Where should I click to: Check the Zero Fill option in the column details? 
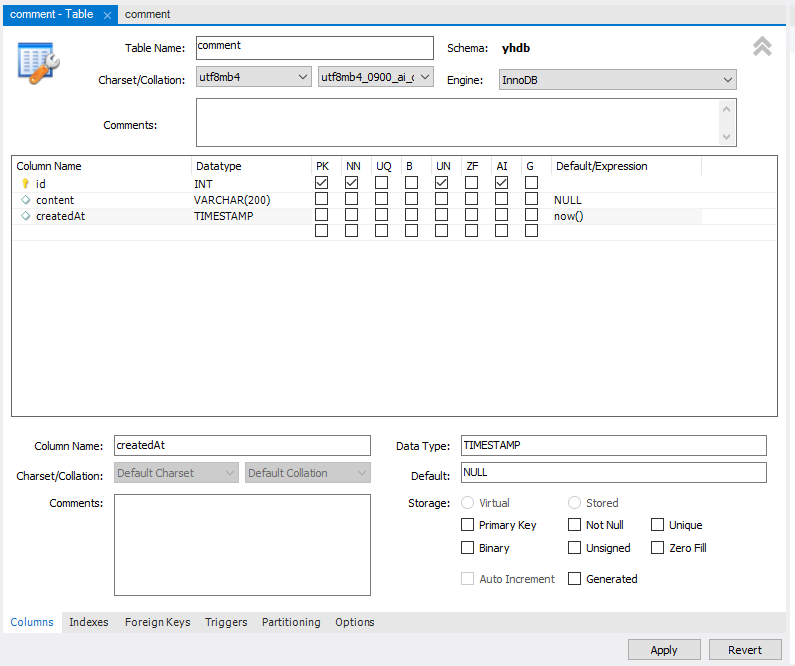point(657,547)
